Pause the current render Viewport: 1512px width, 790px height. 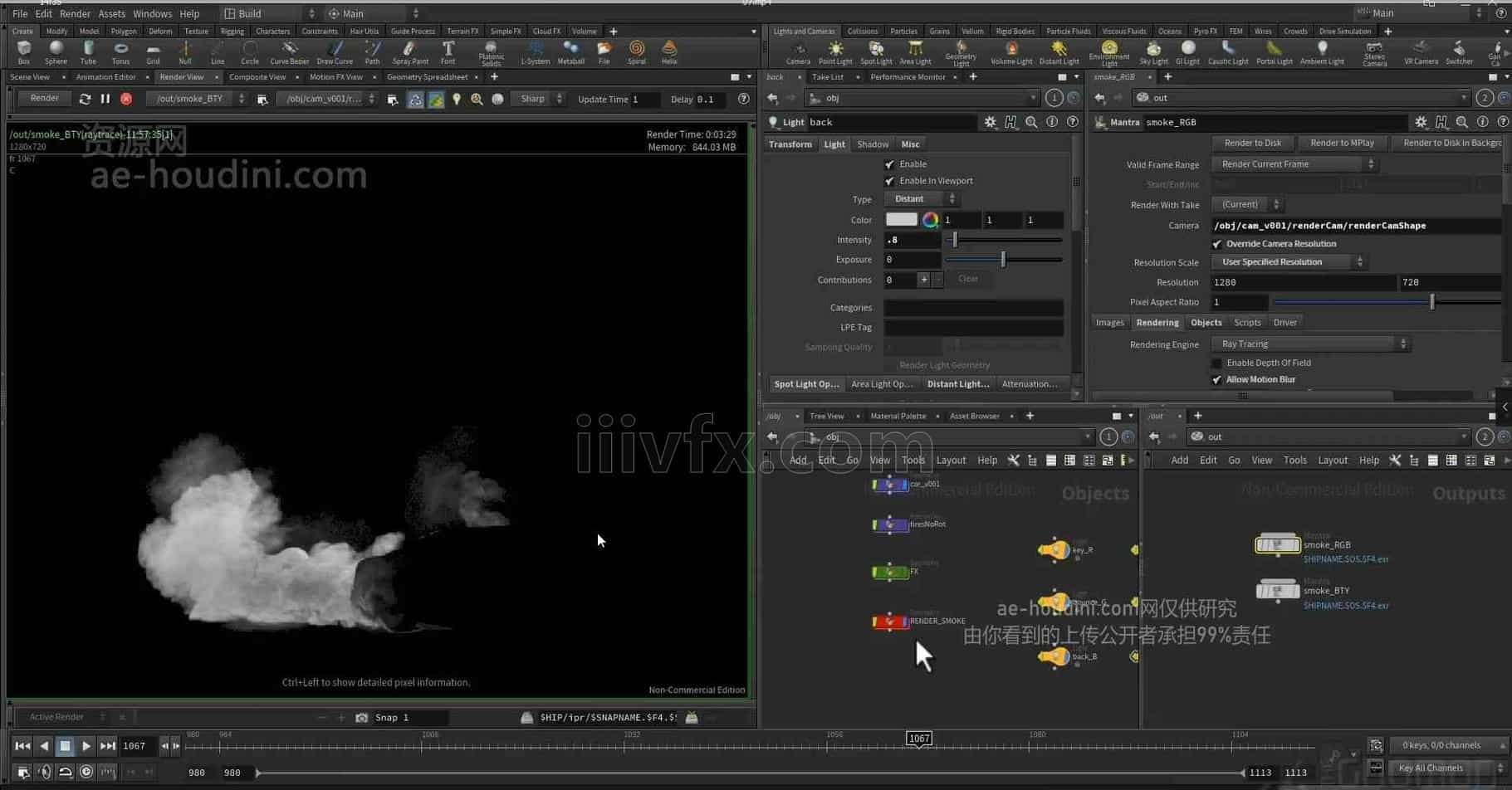(105, 99)
